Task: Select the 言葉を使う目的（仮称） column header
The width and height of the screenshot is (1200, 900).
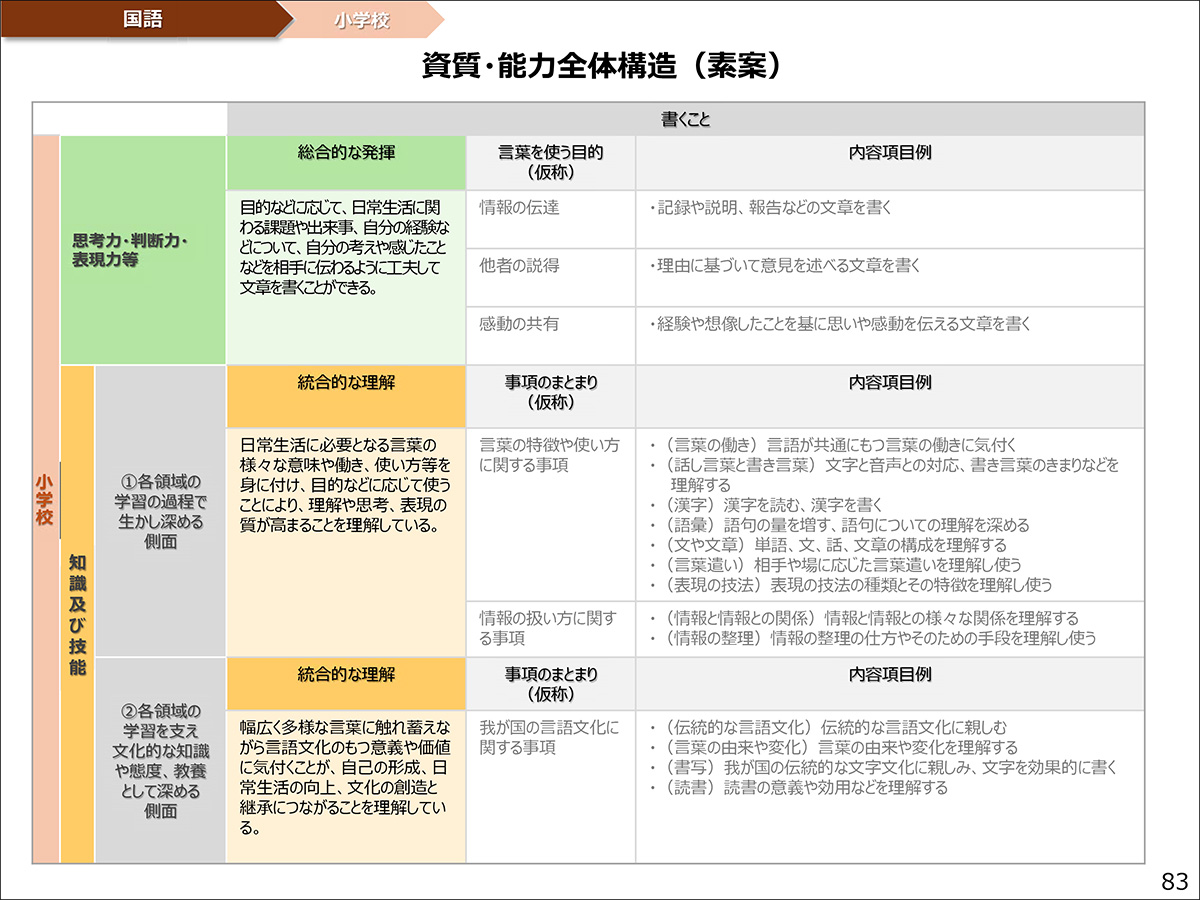Action: [549, 162]
